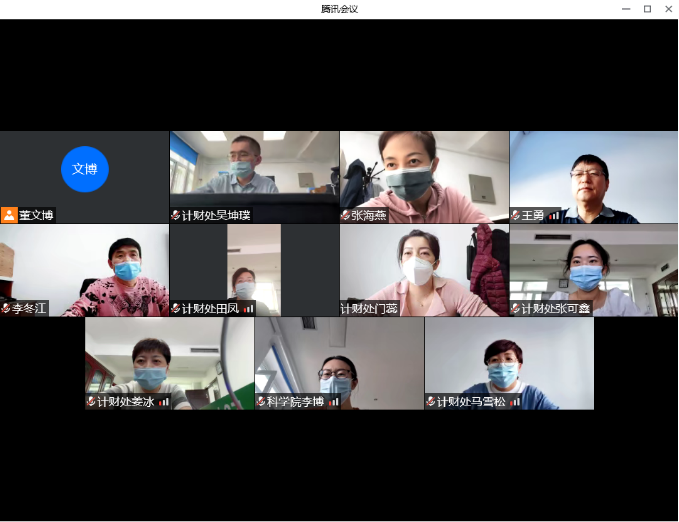Click the blue 文博 avatar circle
Viewport: 679px width, 522px height.
[x=85, y=169]
